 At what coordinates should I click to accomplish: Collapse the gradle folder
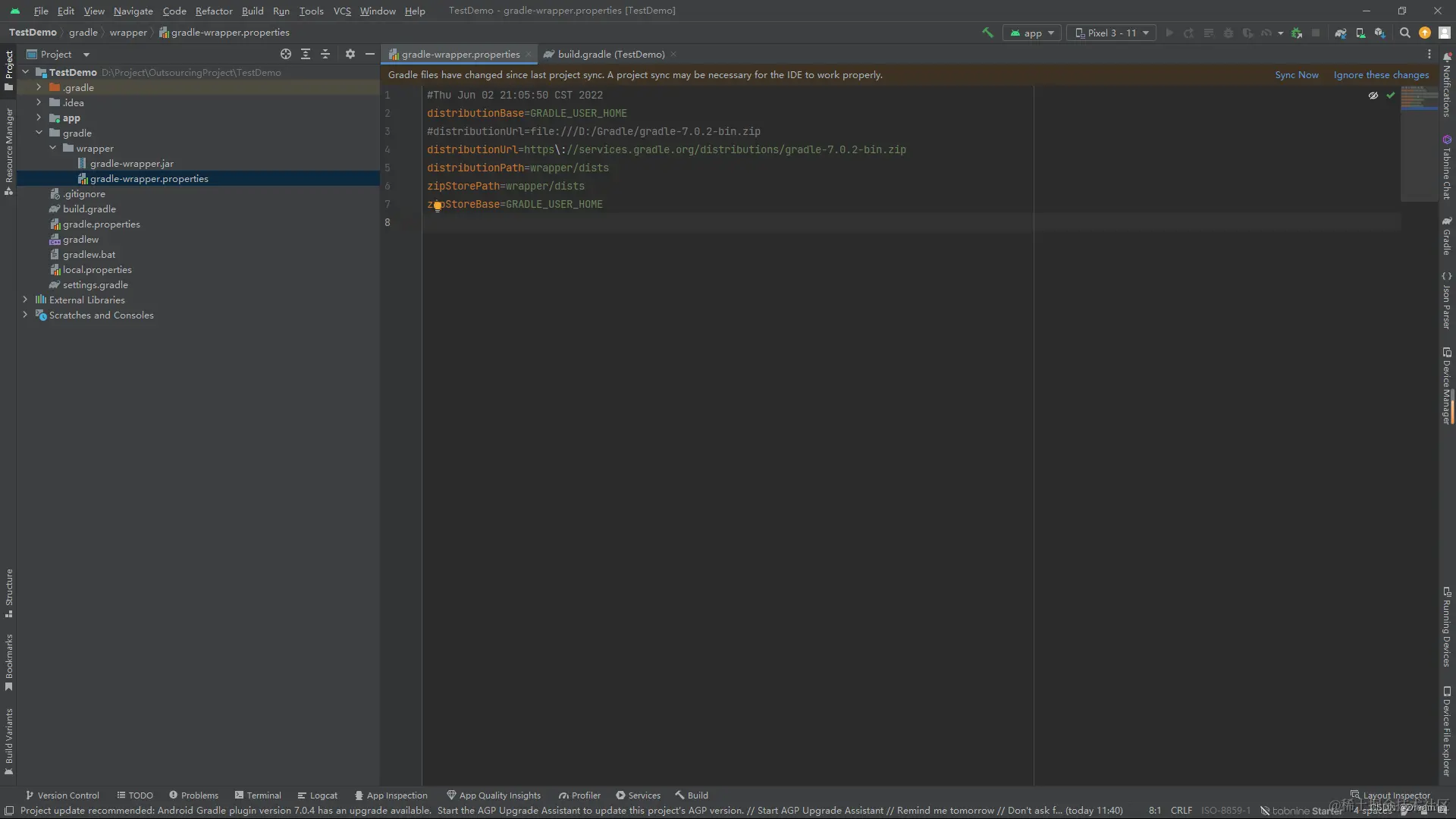(x=39, y=133)
